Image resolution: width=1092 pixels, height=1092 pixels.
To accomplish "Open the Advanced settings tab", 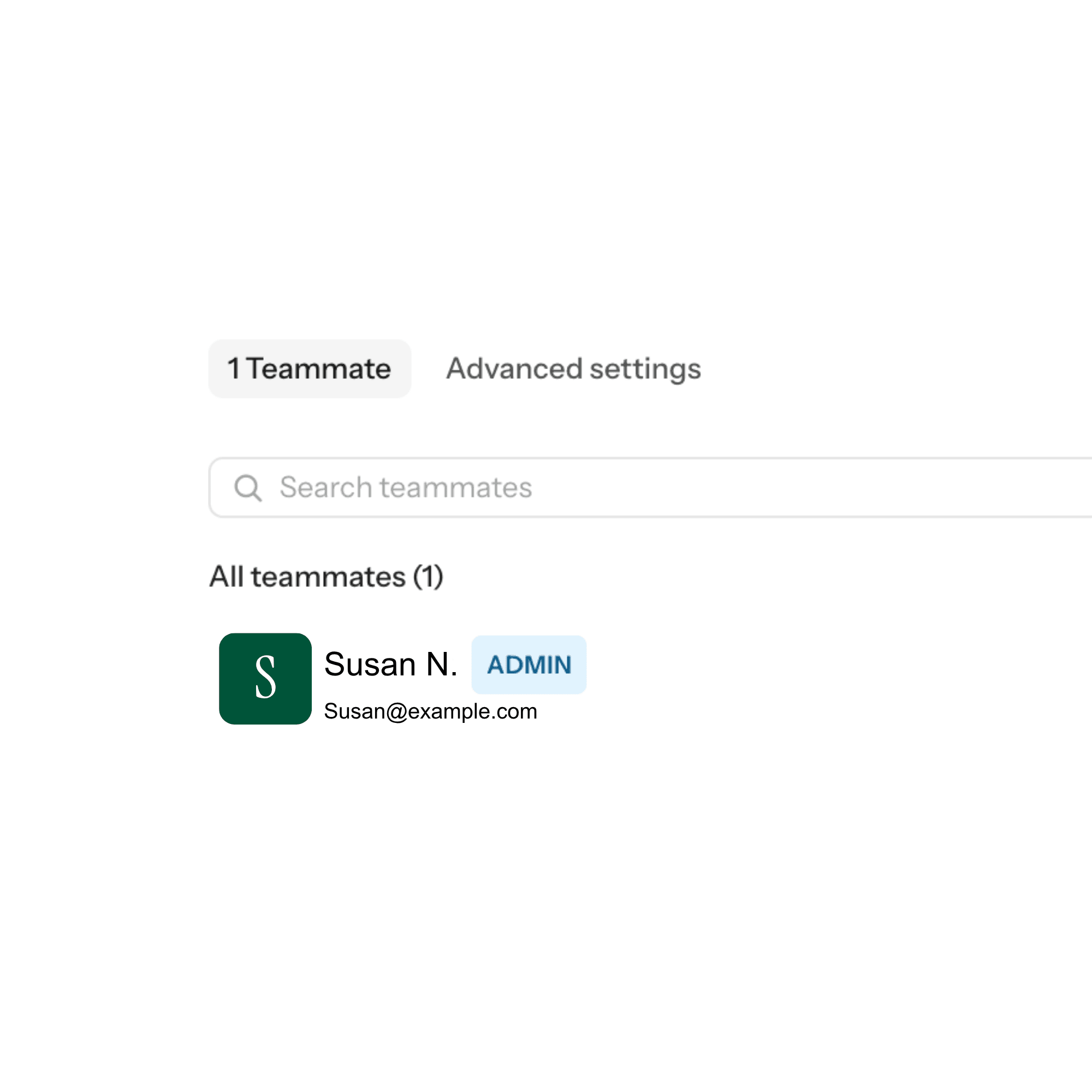I will 573,369.
